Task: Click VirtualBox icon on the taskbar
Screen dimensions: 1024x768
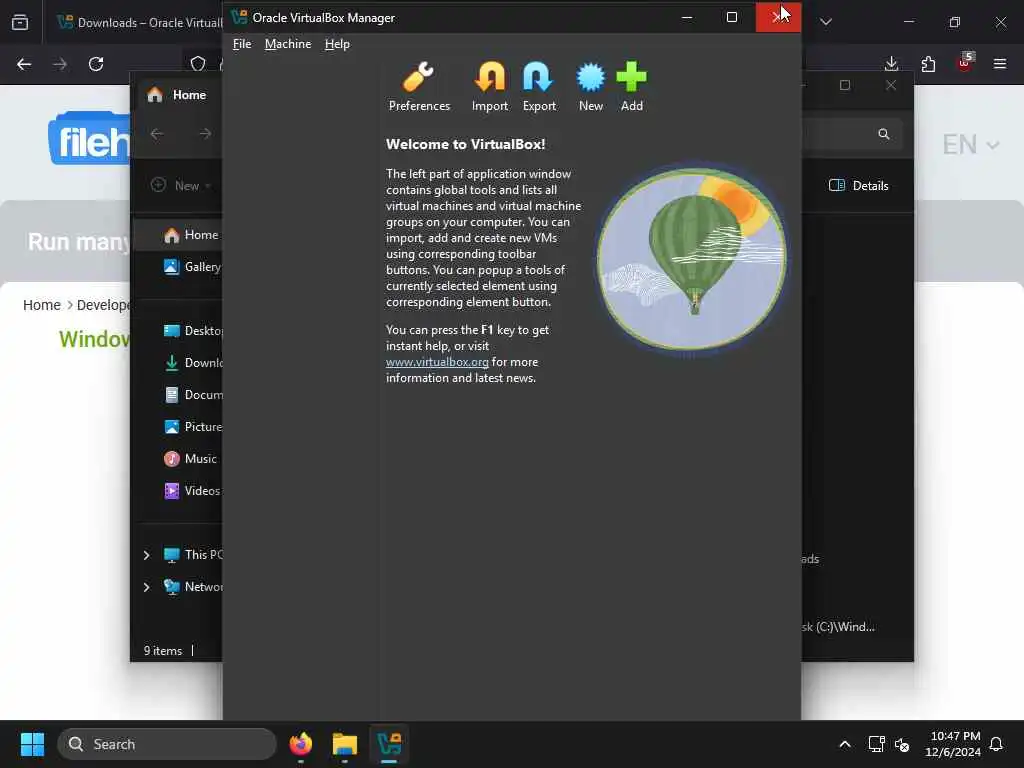Action: [389, 744]
